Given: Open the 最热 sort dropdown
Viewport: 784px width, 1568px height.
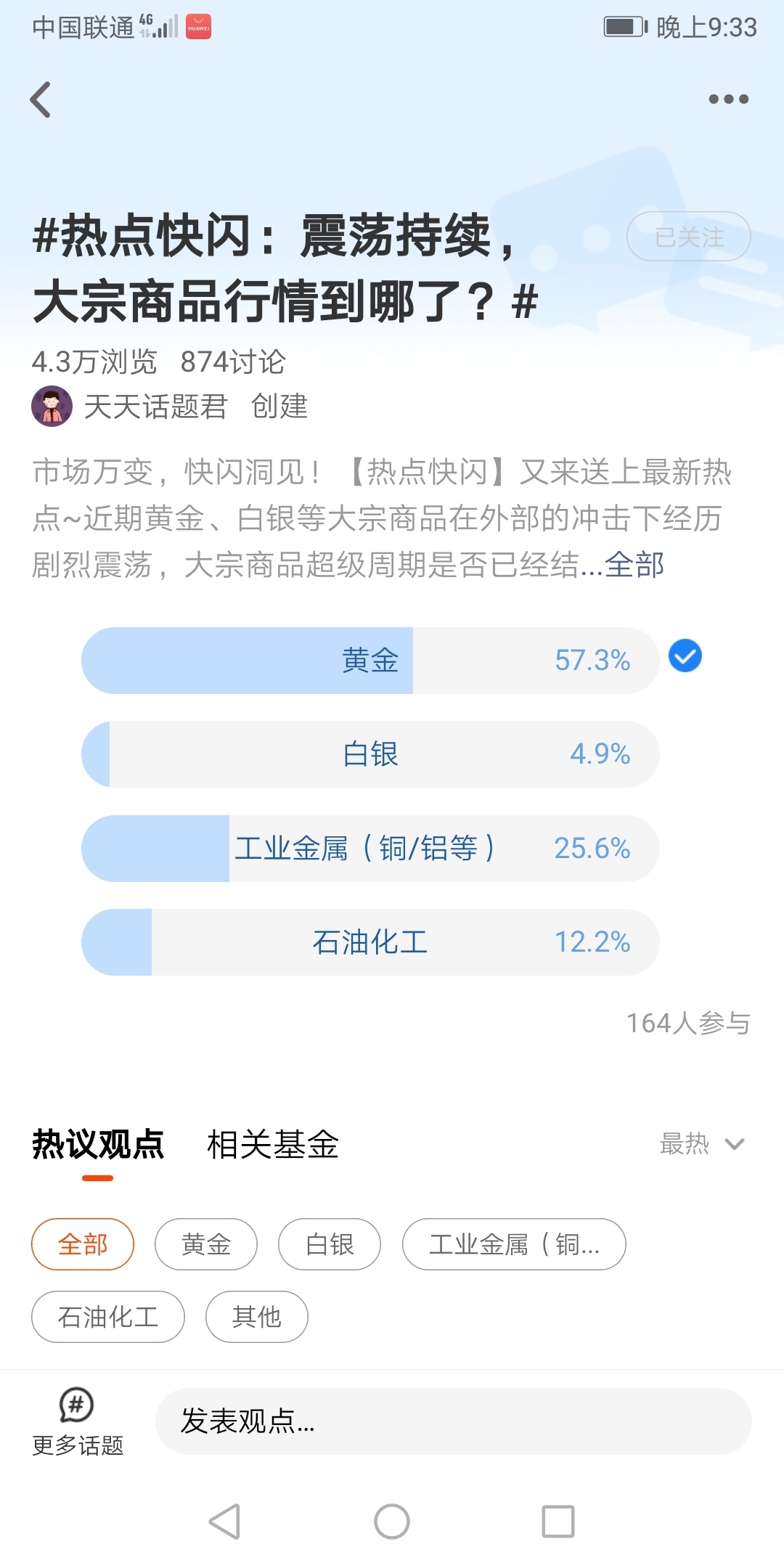Looking at the screenshot, I should click(x=701, y=1144).
